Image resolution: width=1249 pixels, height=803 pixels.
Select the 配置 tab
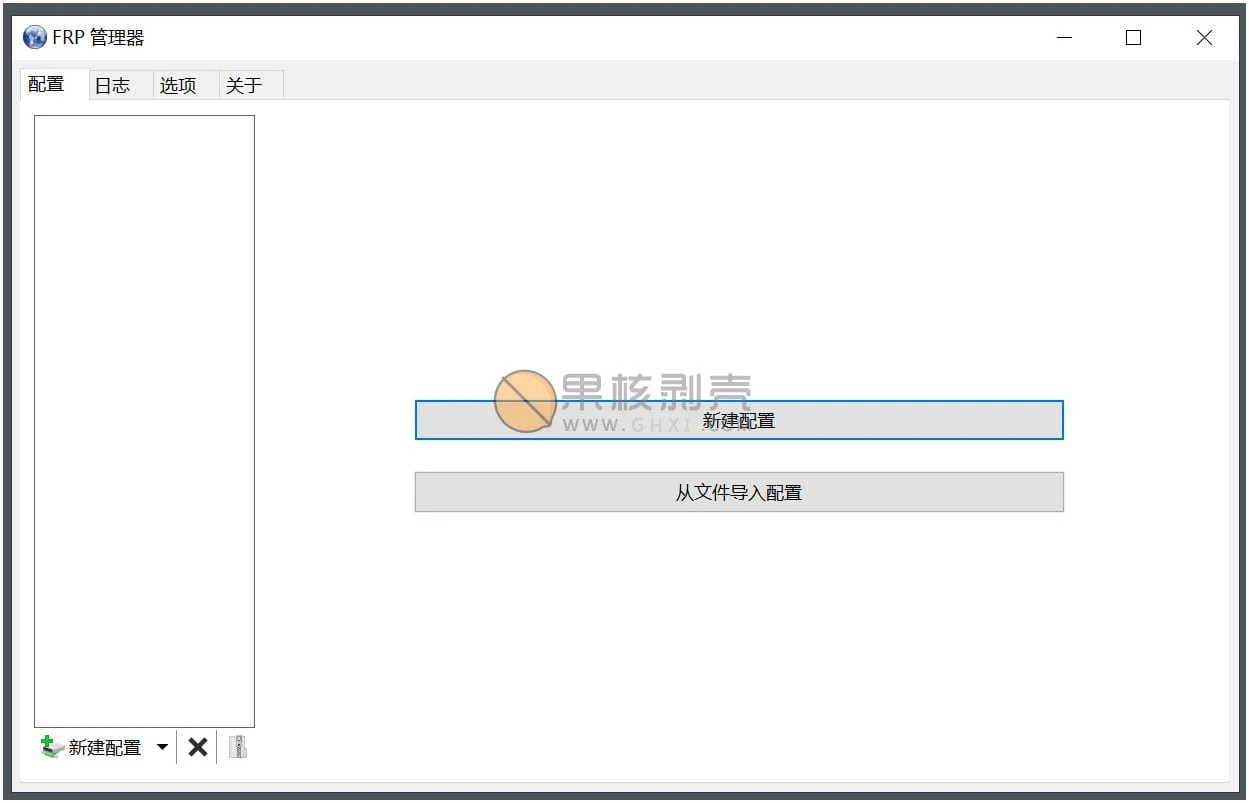pos(47,84)
